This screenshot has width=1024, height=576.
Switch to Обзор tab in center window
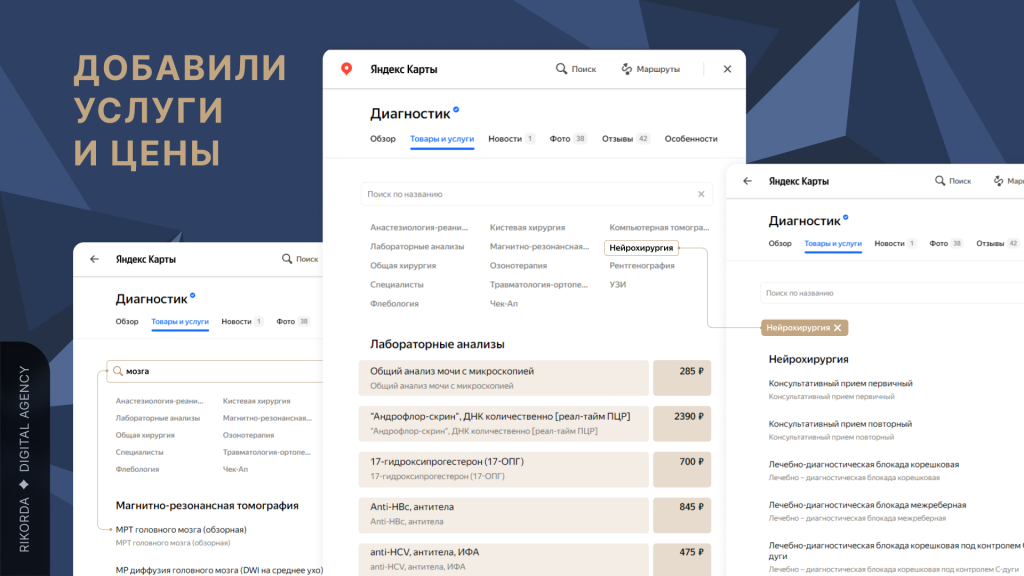click(383, 138)
